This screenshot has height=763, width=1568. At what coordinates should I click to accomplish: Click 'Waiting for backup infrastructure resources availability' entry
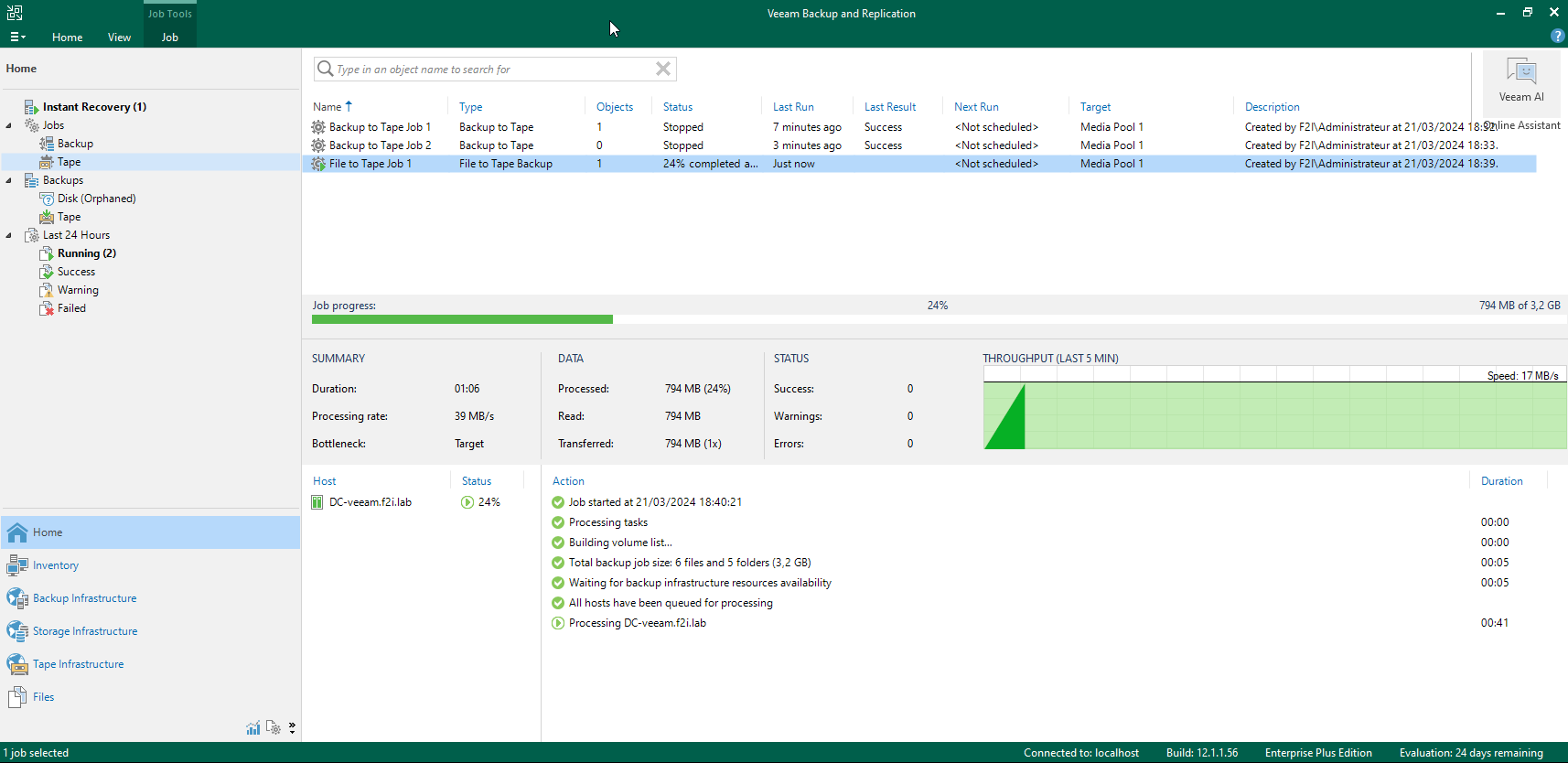700,583
